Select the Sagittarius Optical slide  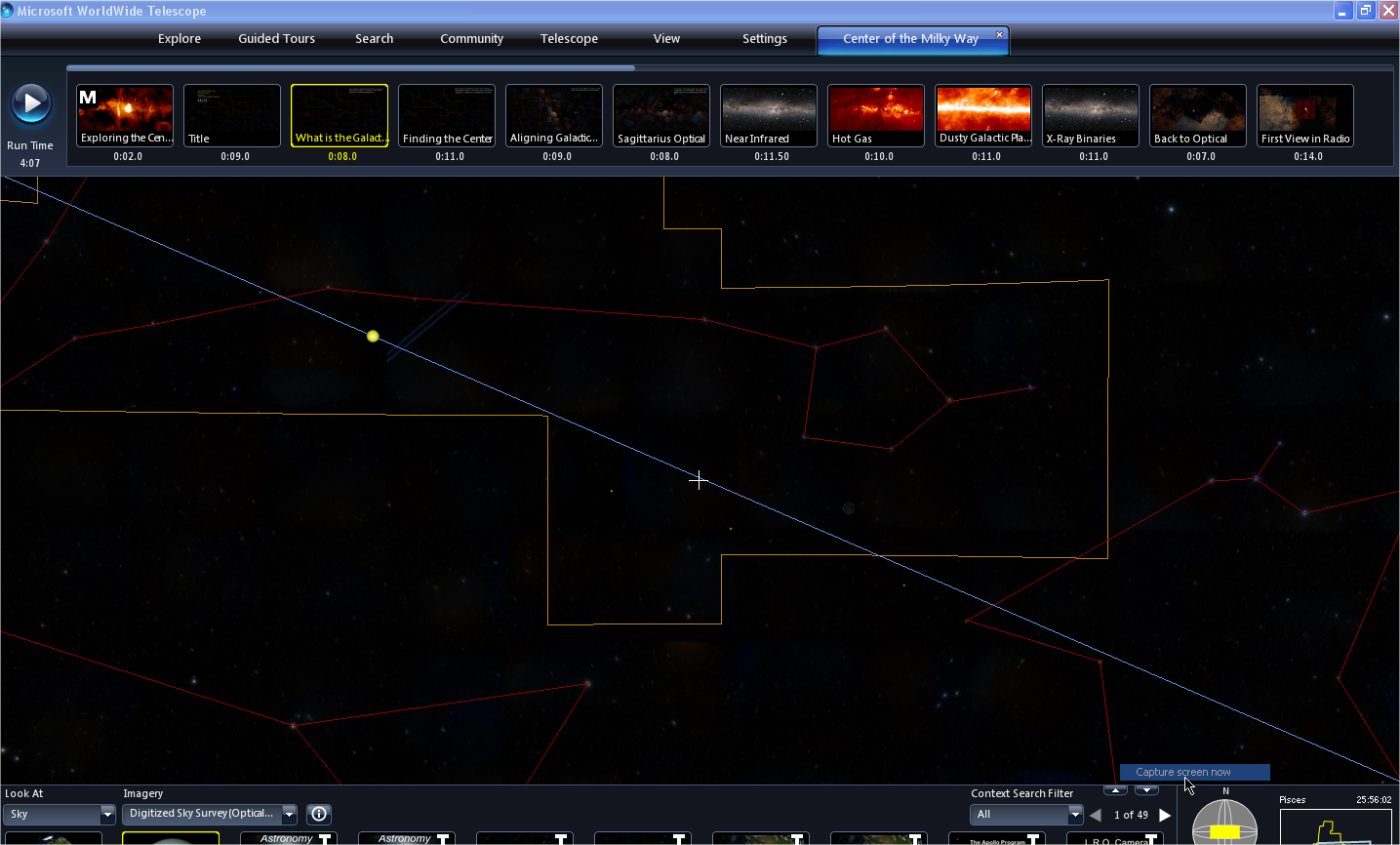click(661, 115)
